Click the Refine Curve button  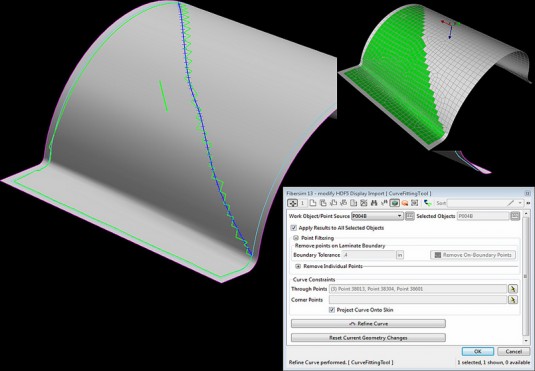368,324
